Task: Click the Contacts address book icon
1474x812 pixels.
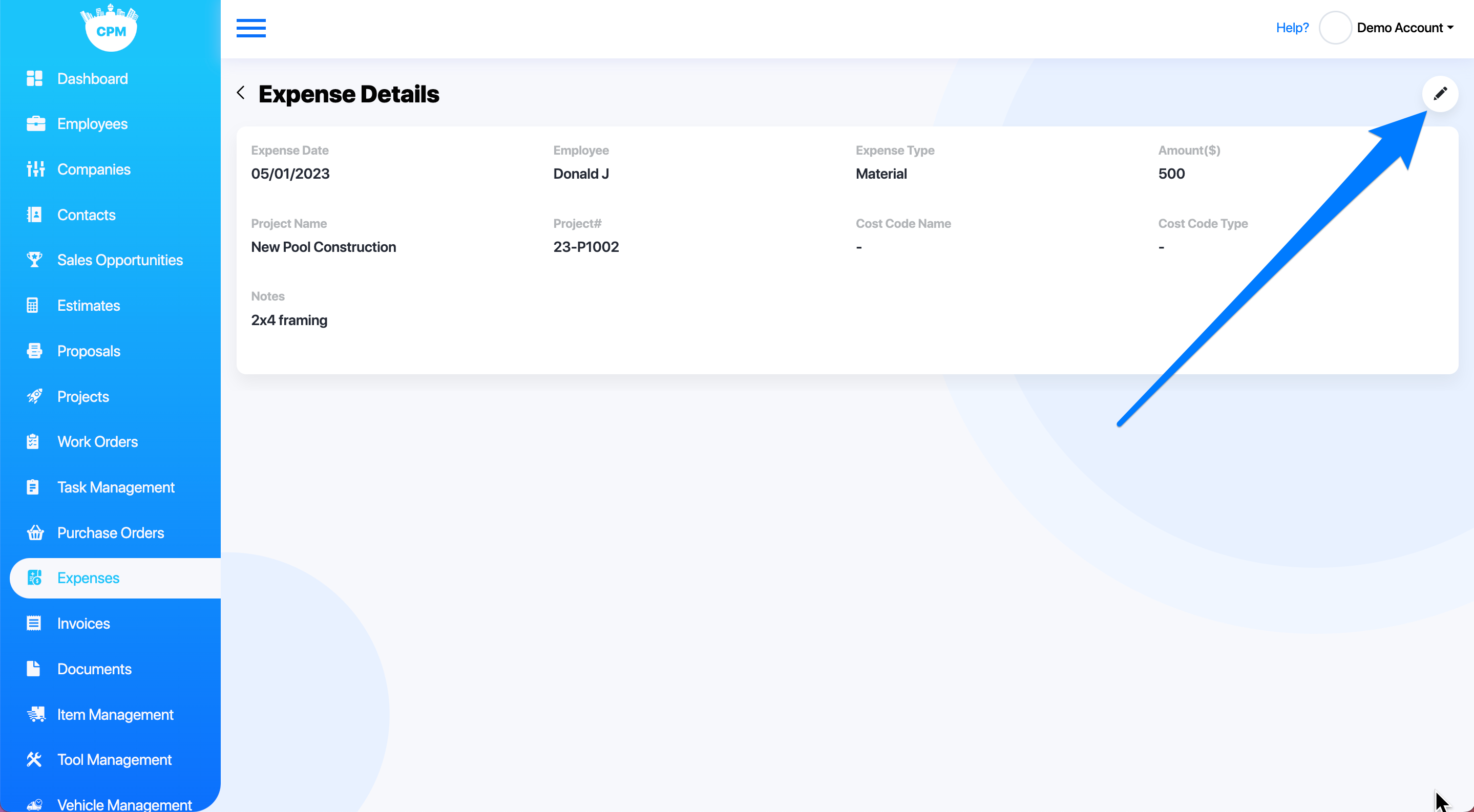Action: [35, 215]
